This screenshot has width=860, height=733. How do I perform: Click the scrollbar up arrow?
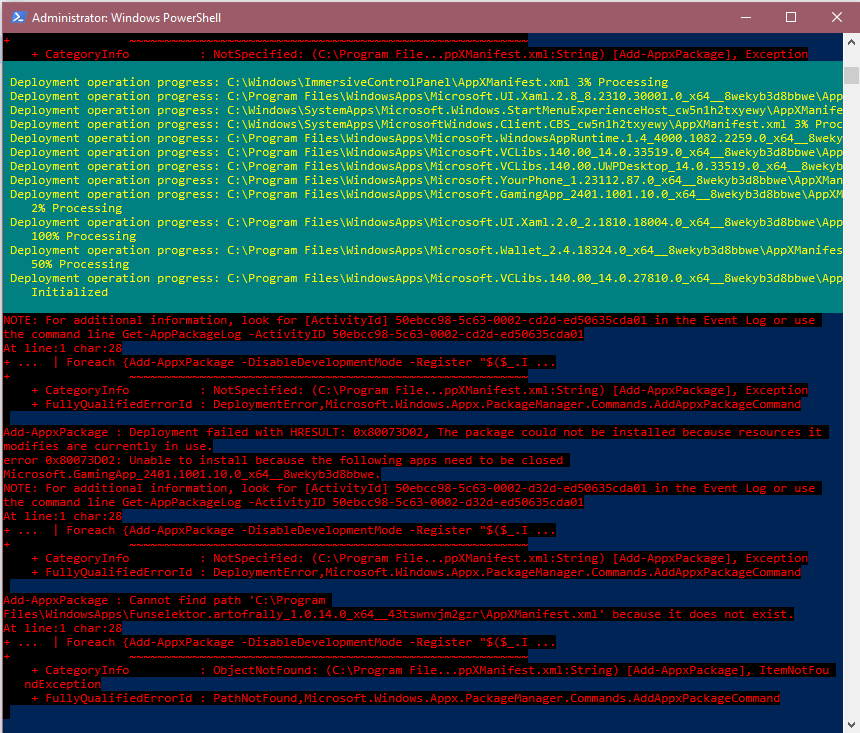(851, 42)
